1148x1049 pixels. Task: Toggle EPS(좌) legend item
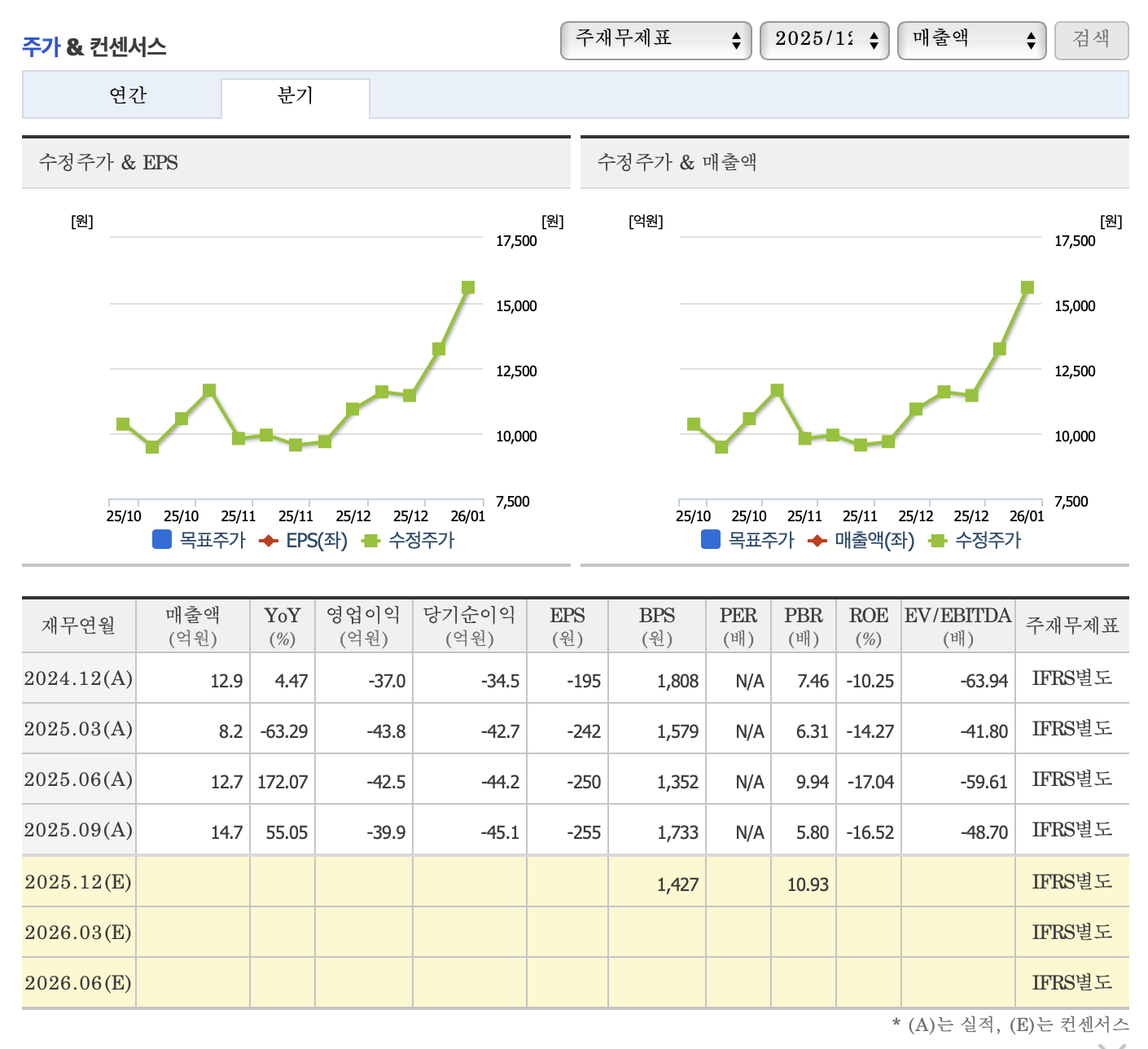tap(303, 540)
